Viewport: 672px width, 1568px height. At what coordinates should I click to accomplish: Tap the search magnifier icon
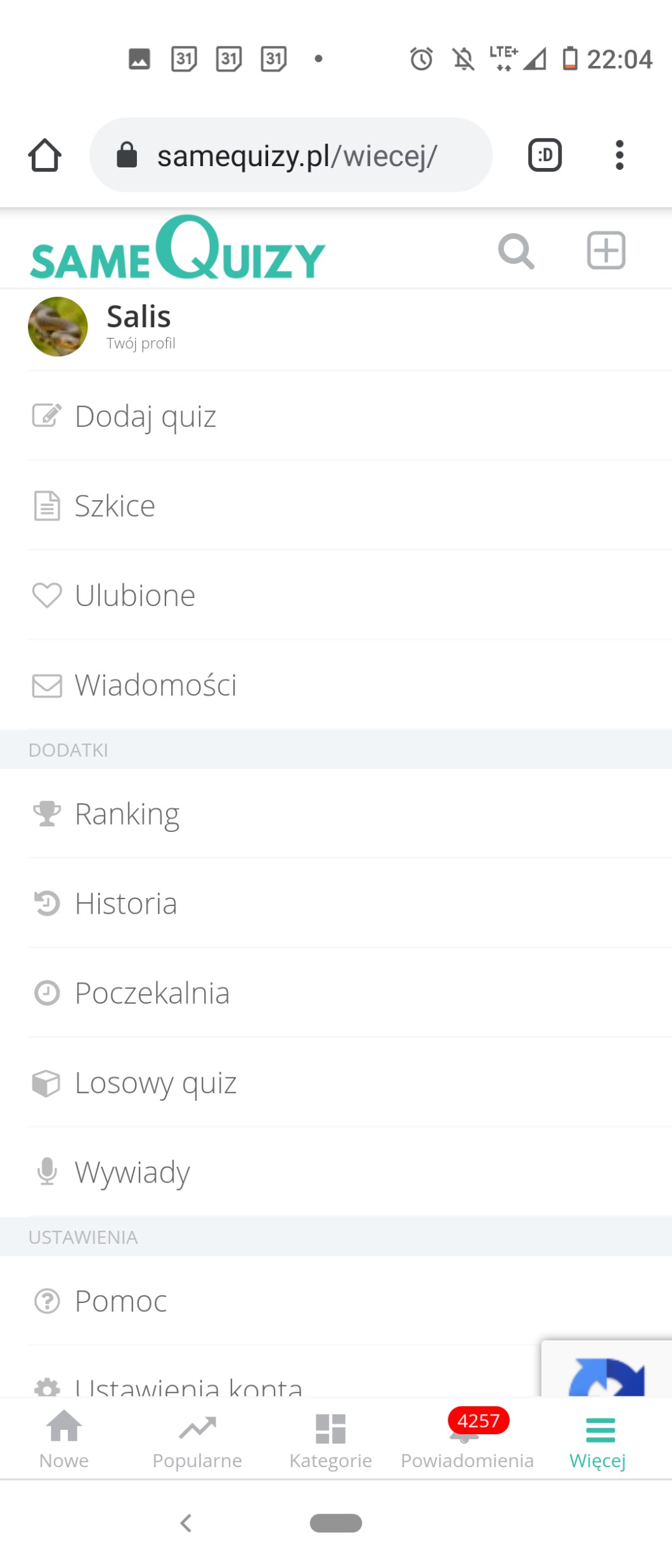(516, 251)
